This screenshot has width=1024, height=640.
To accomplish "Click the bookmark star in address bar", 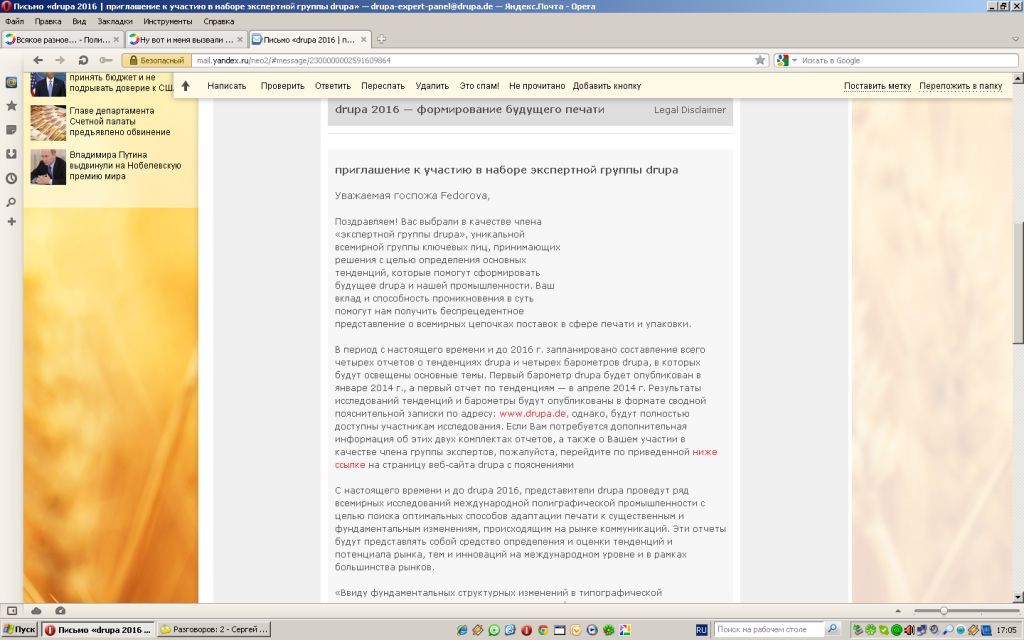I will (760, 60).
